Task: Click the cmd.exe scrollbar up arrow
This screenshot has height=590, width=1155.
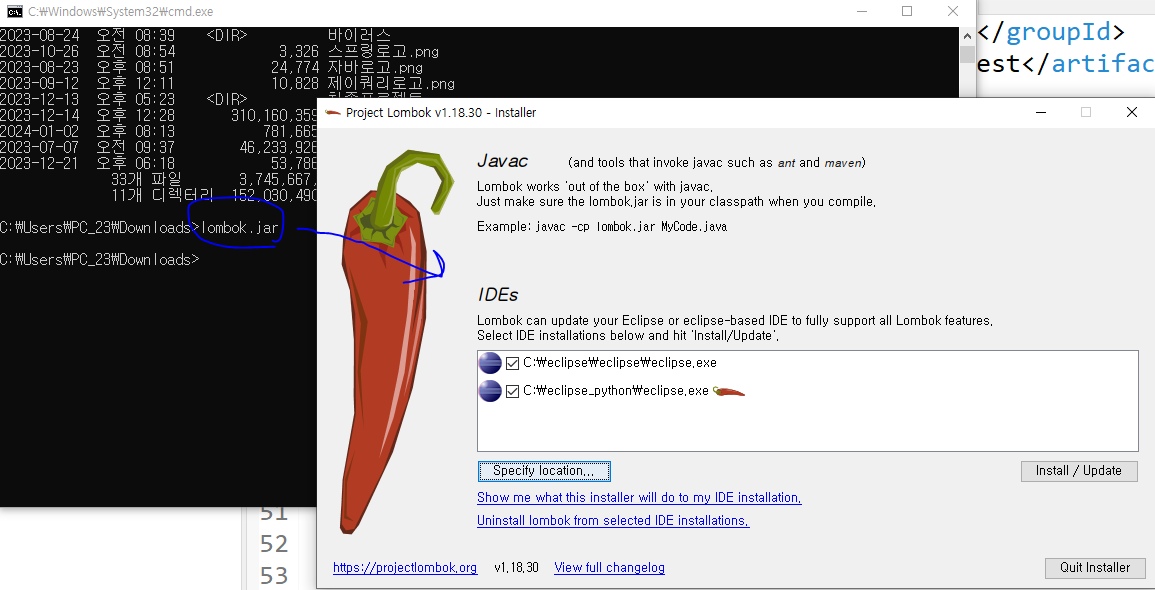Action: pos(967,35)
